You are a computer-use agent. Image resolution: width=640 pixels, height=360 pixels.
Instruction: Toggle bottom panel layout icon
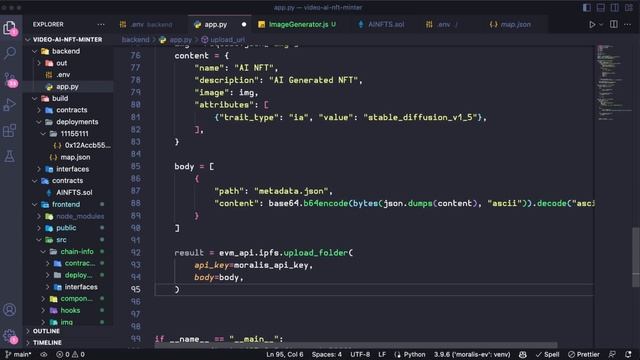(x=601, y=7)
